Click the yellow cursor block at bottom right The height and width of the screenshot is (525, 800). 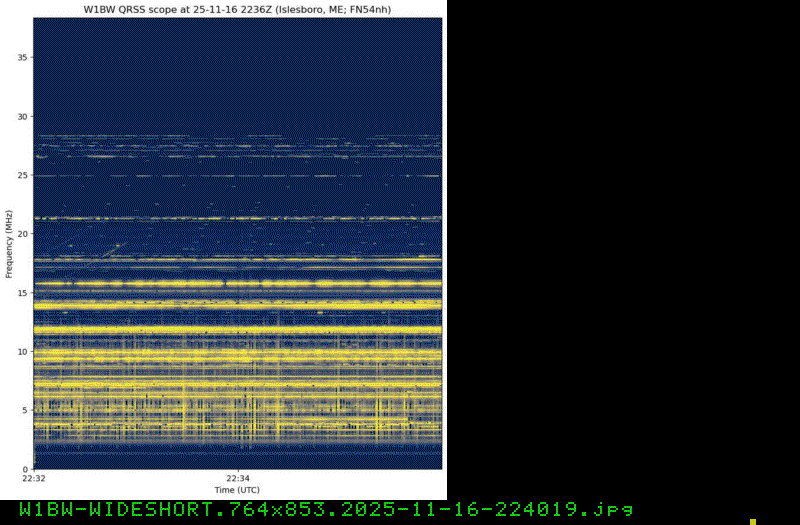click(754, 509)
